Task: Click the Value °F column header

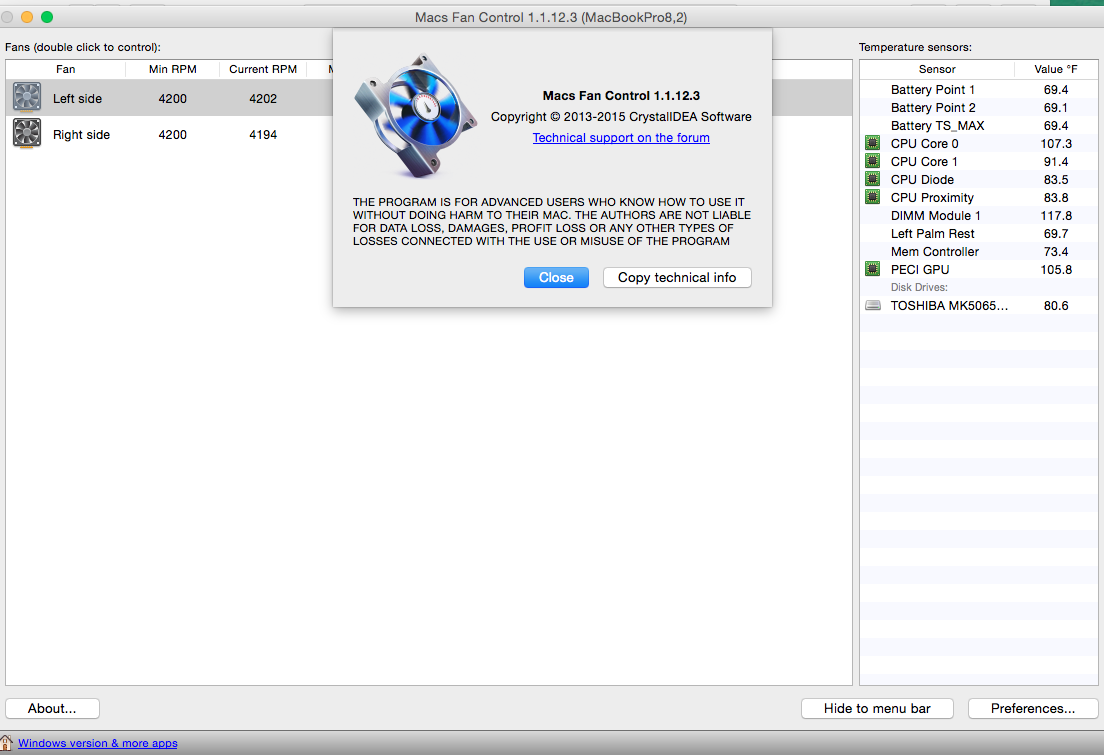Action: tap(1055, 69)
